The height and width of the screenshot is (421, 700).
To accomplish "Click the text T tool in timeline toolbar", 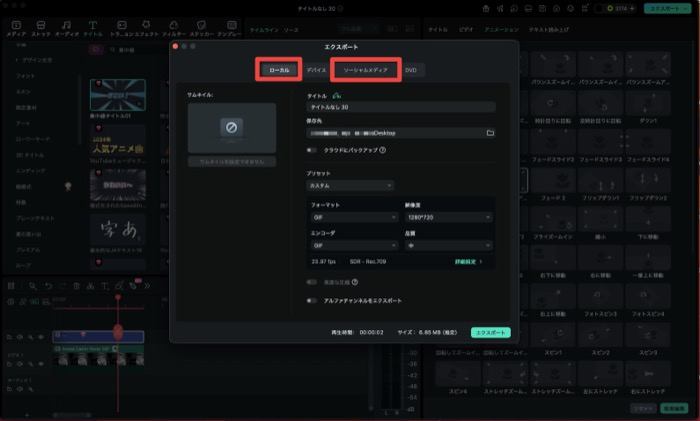I will (104, 286).
